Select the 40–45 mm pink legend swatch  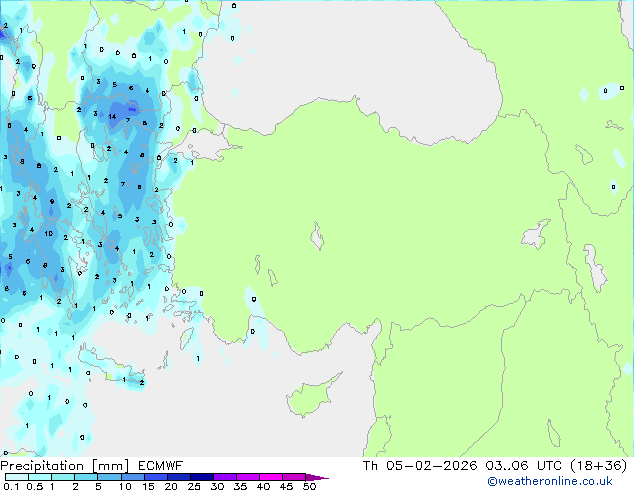[271, 477]
